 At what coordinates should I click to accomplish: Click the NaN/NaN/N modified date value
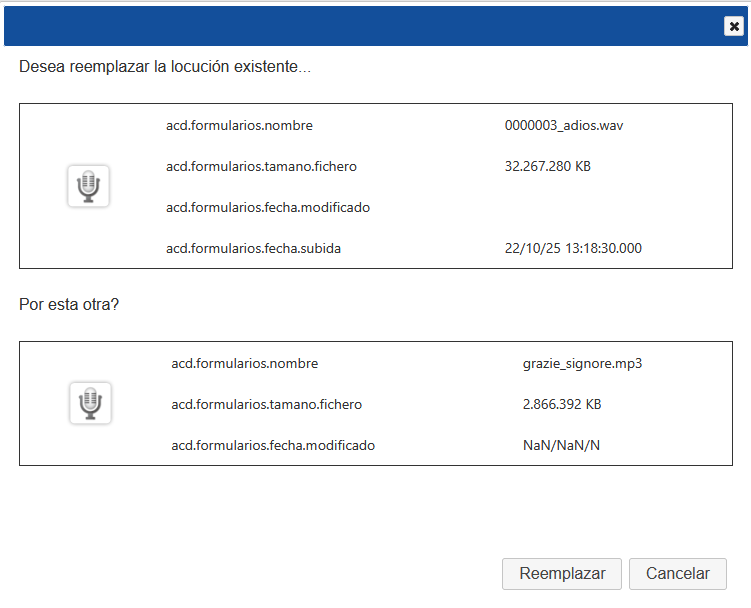(x=561, y=445)
